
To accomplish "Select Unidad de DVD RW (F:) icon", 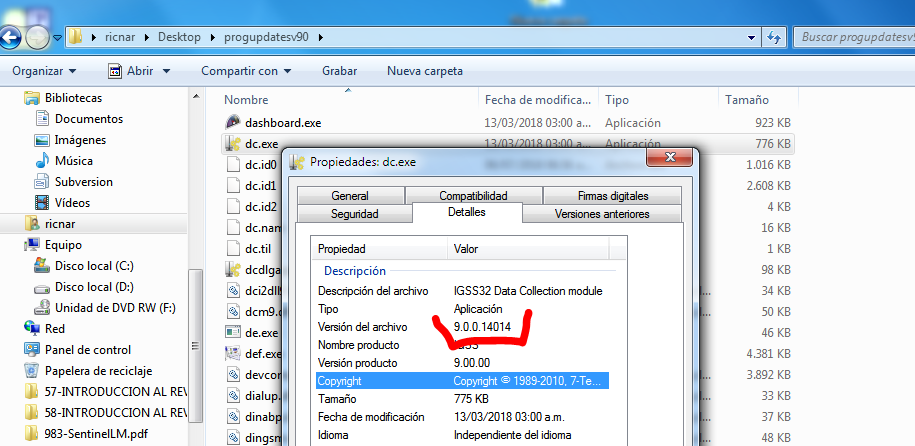I will click(42, 308).
